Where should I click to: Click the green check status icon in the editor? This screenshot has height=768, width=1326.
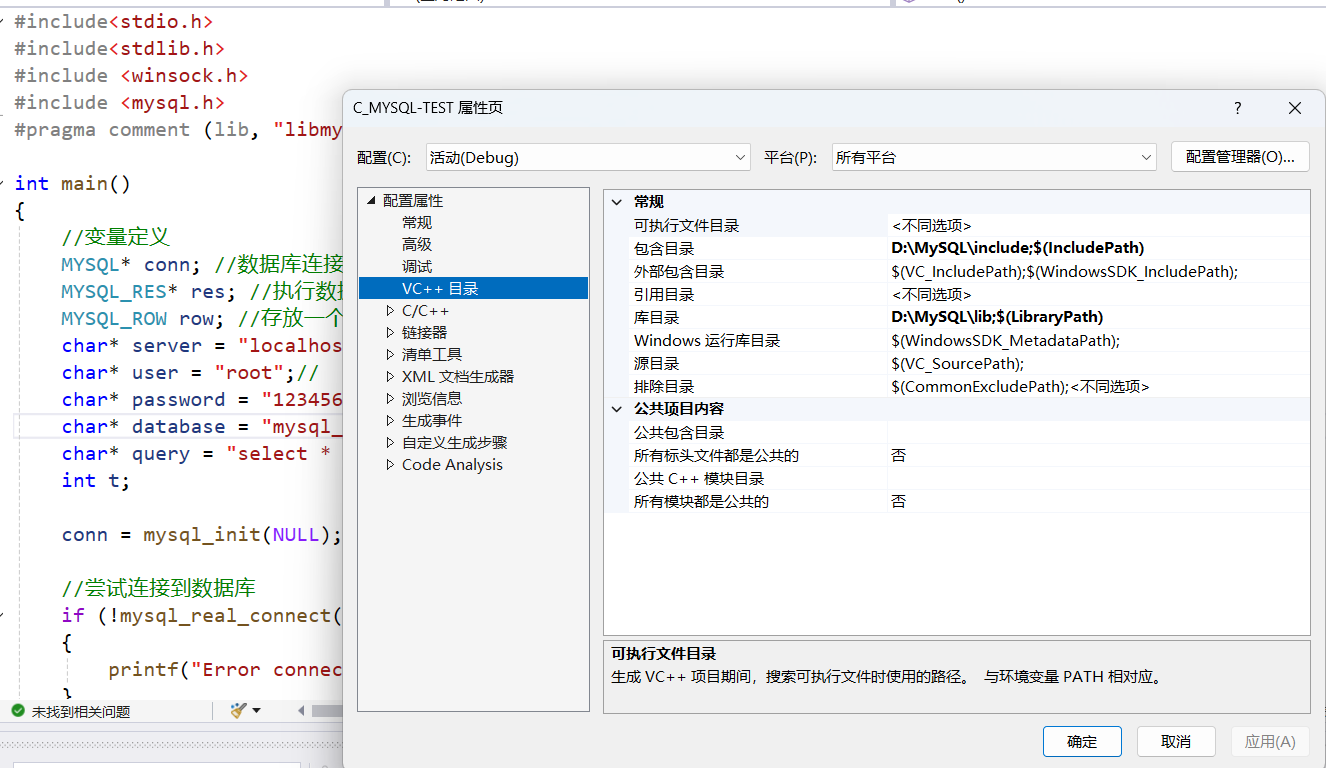(17, 711)
